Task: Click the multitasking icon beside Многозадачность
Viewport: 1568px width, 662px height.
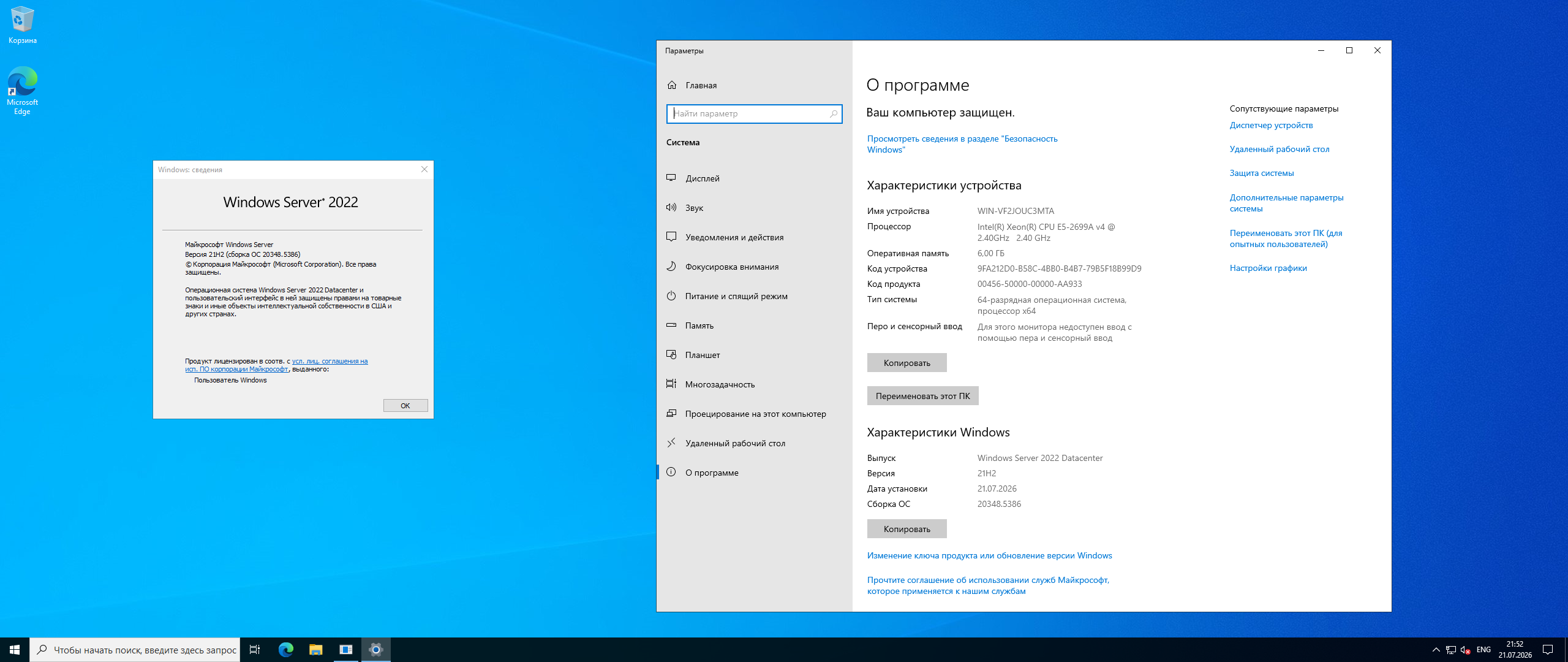Action: pyautogui.click(x=671, y=384)
